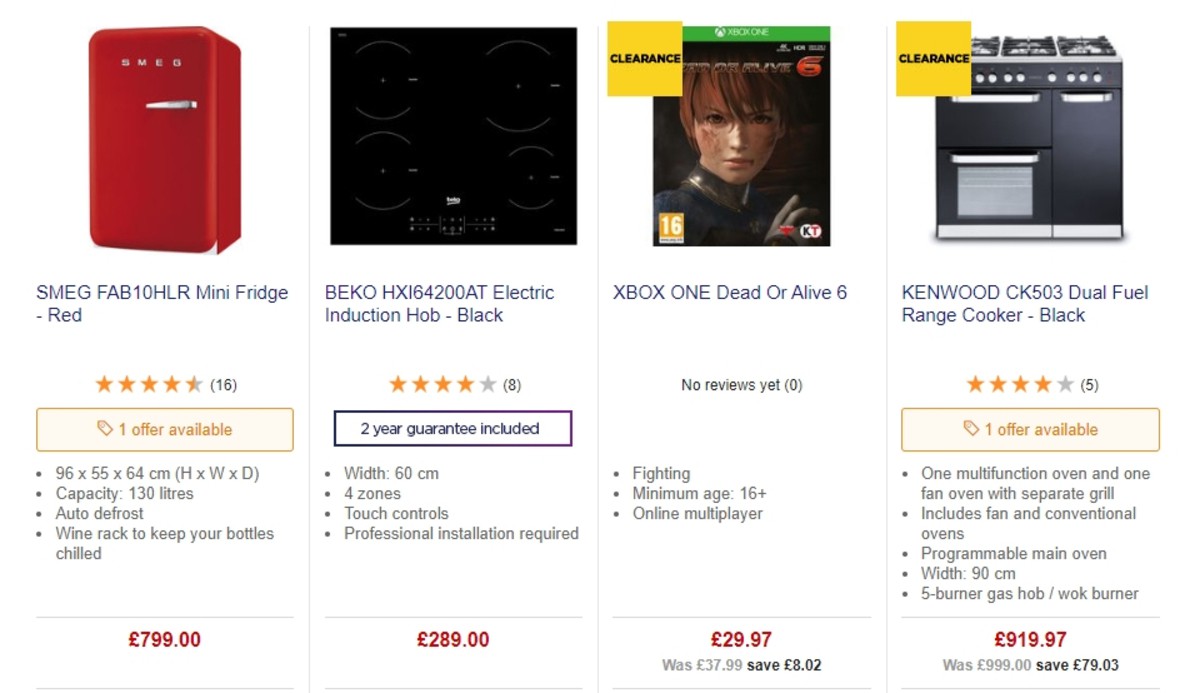This screenshot has height=693, width=1200.
Task: Click the KT publisher logo on the game box
Action: [x=810, y=232]
